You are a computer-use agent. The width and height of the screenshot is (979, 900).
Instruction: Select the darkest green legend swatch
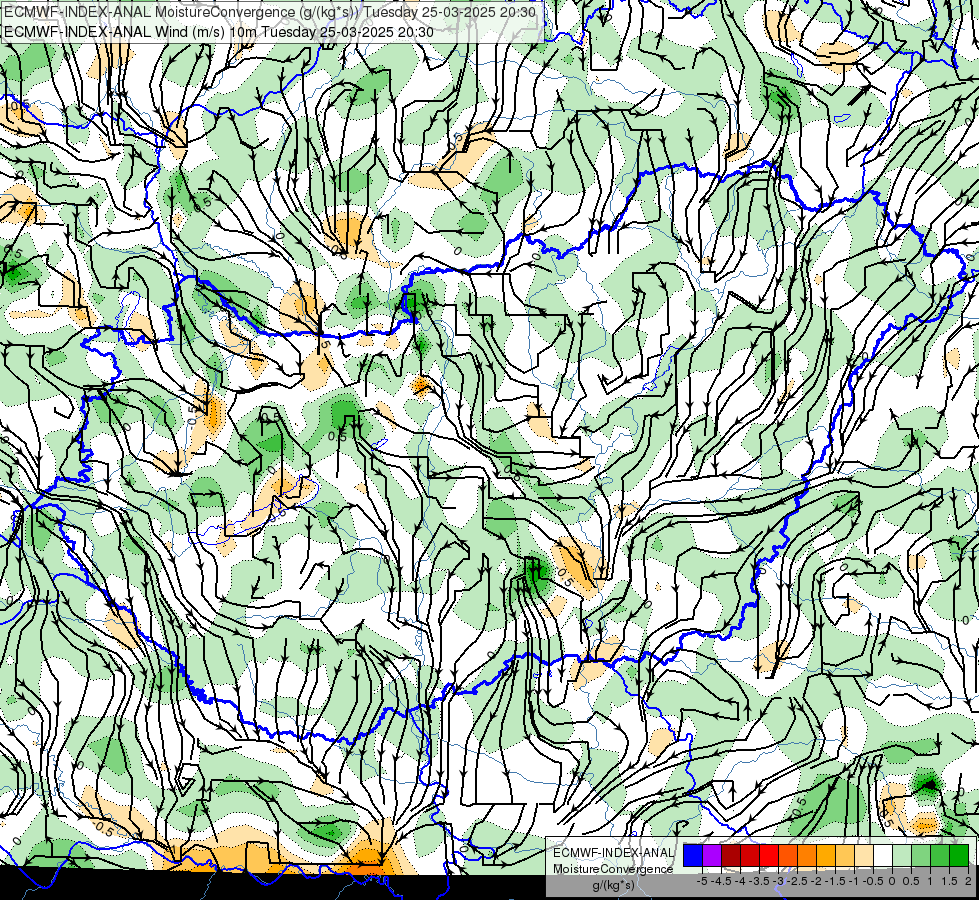click(x=959, y=856)
